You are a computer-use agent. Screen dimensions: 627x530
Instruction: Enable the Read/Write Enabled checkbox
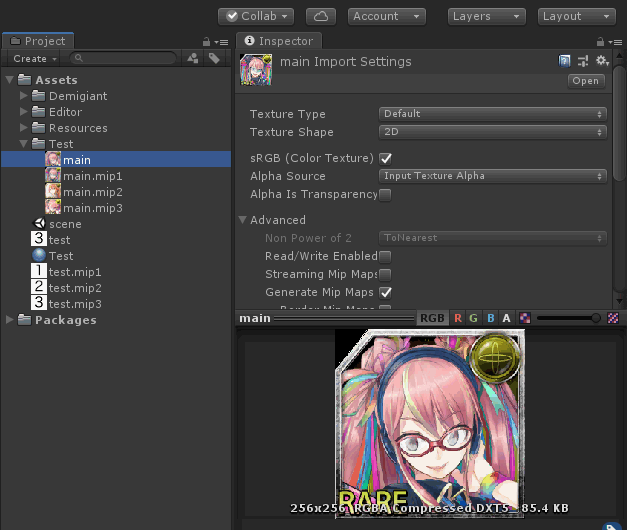385,256
